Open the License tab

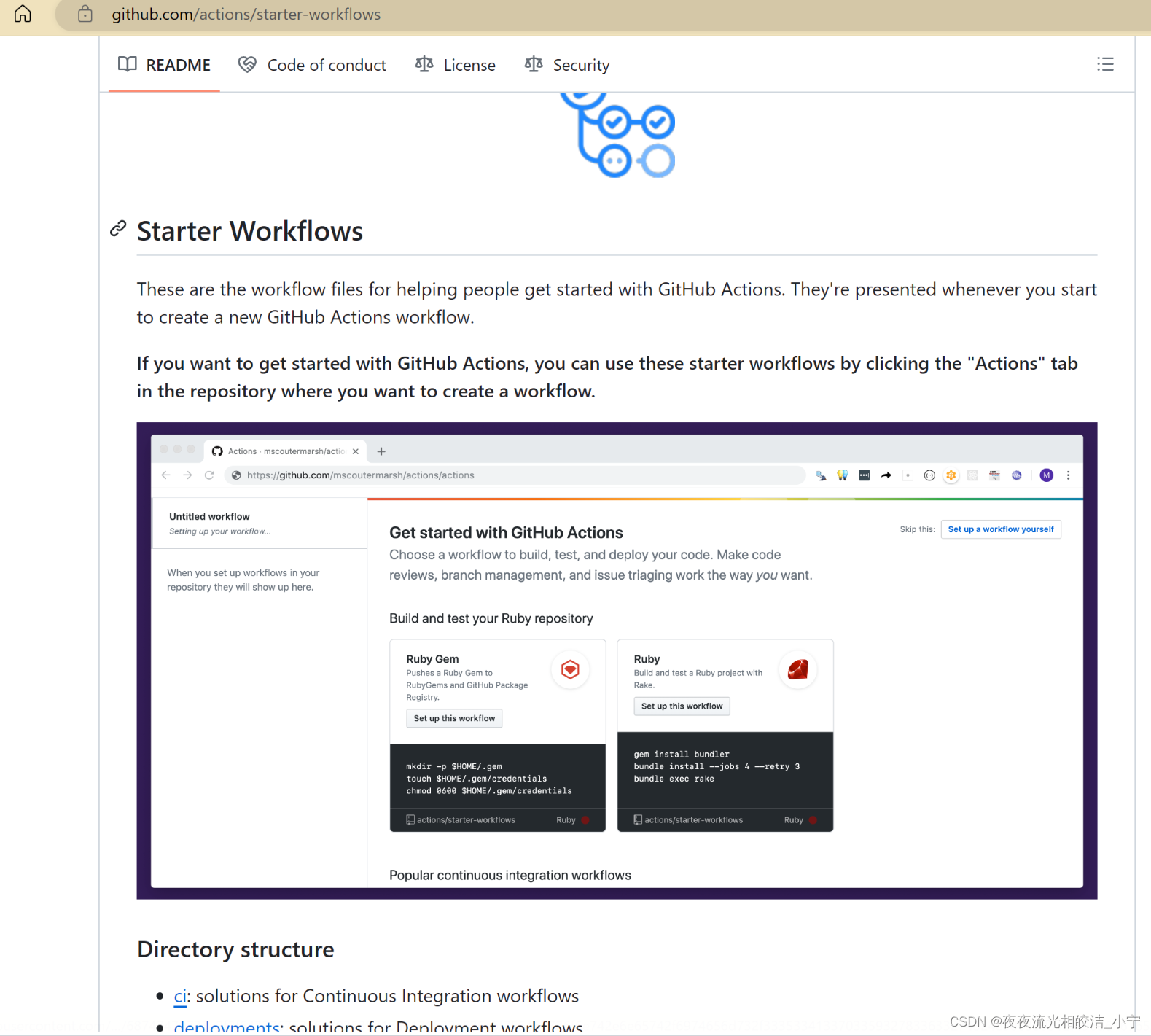click(x=456, y=65)
